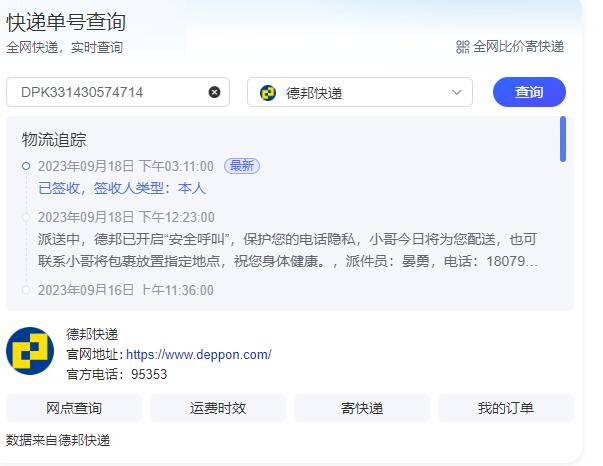Open the 德邦快递 courier dropdown
603x466 pixels.
[360, 92]
